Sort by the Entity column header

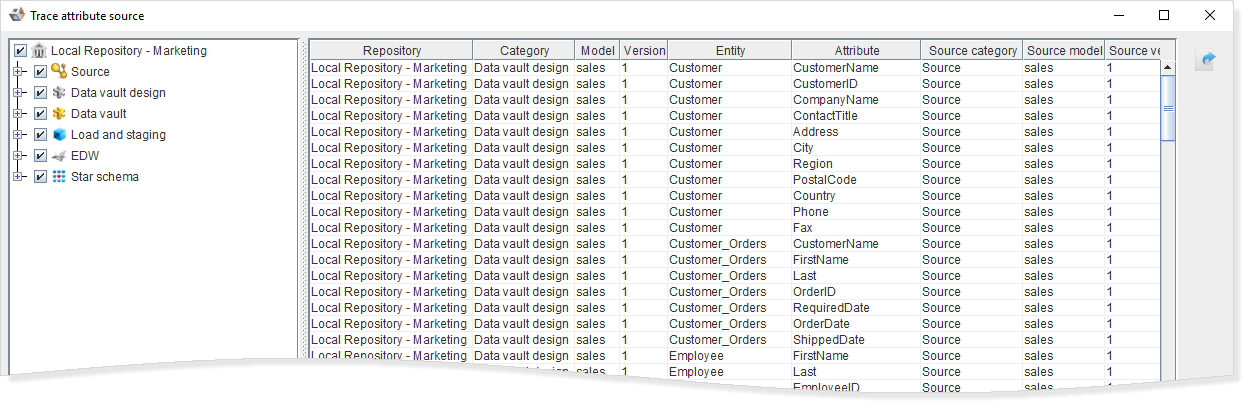(729, 51)
